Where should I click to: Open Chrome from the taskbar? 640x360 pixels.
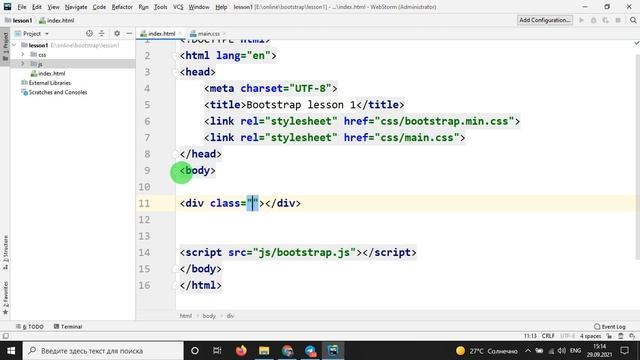tap(287, 351)
